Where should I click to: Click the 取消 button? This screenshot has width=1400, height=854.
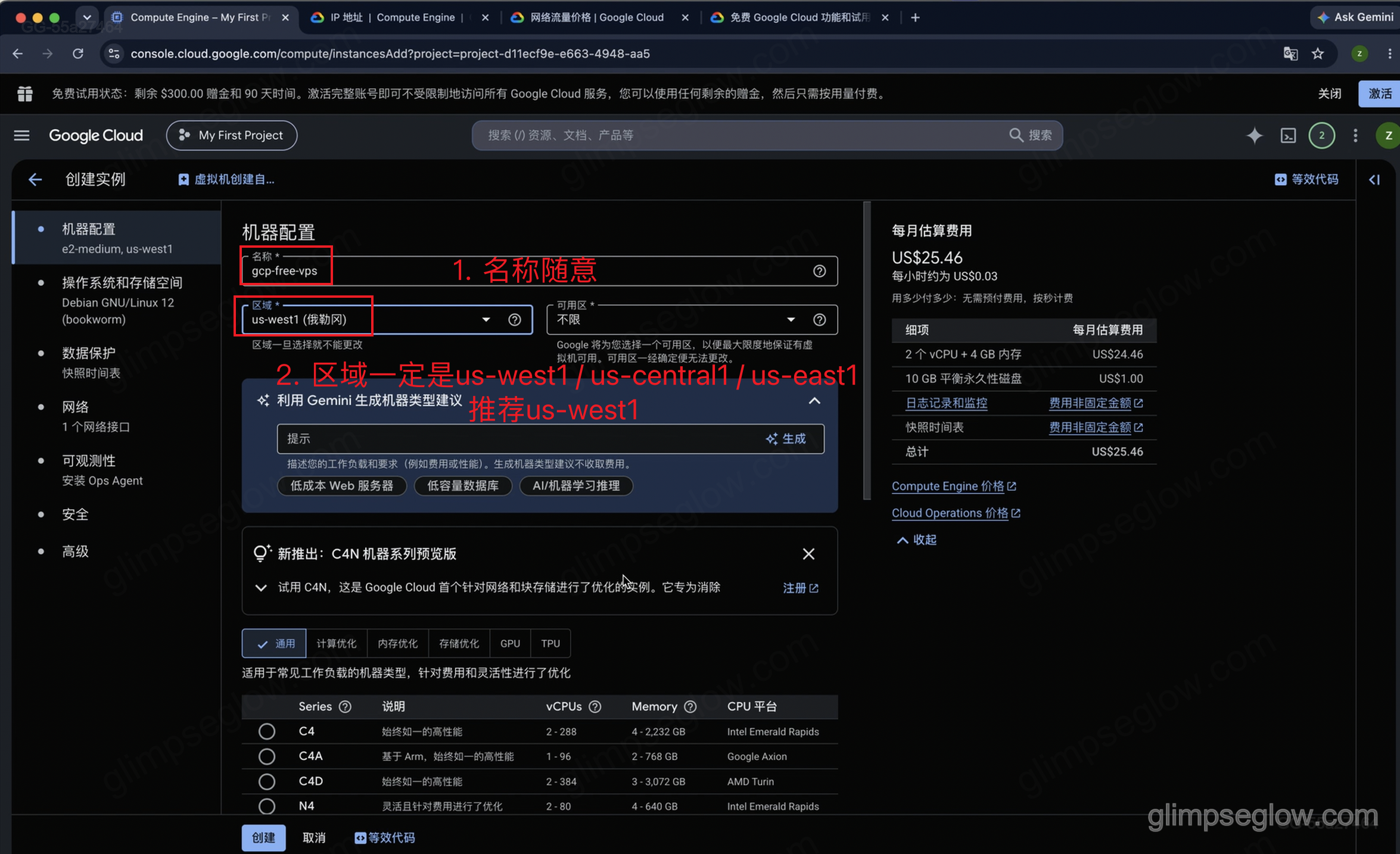(x=314, y=838)
